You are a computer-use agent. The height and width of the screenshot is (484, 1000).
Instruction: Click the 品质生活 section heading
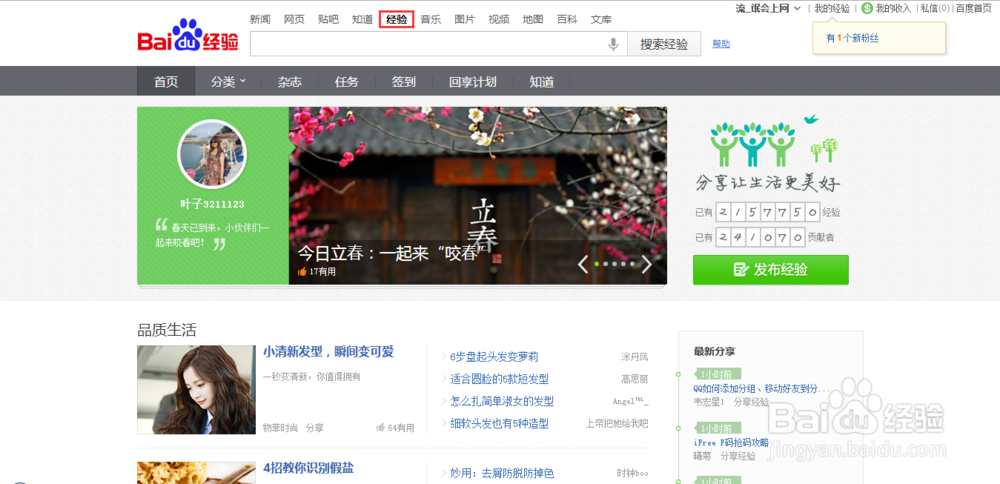(x=167, y=330)
